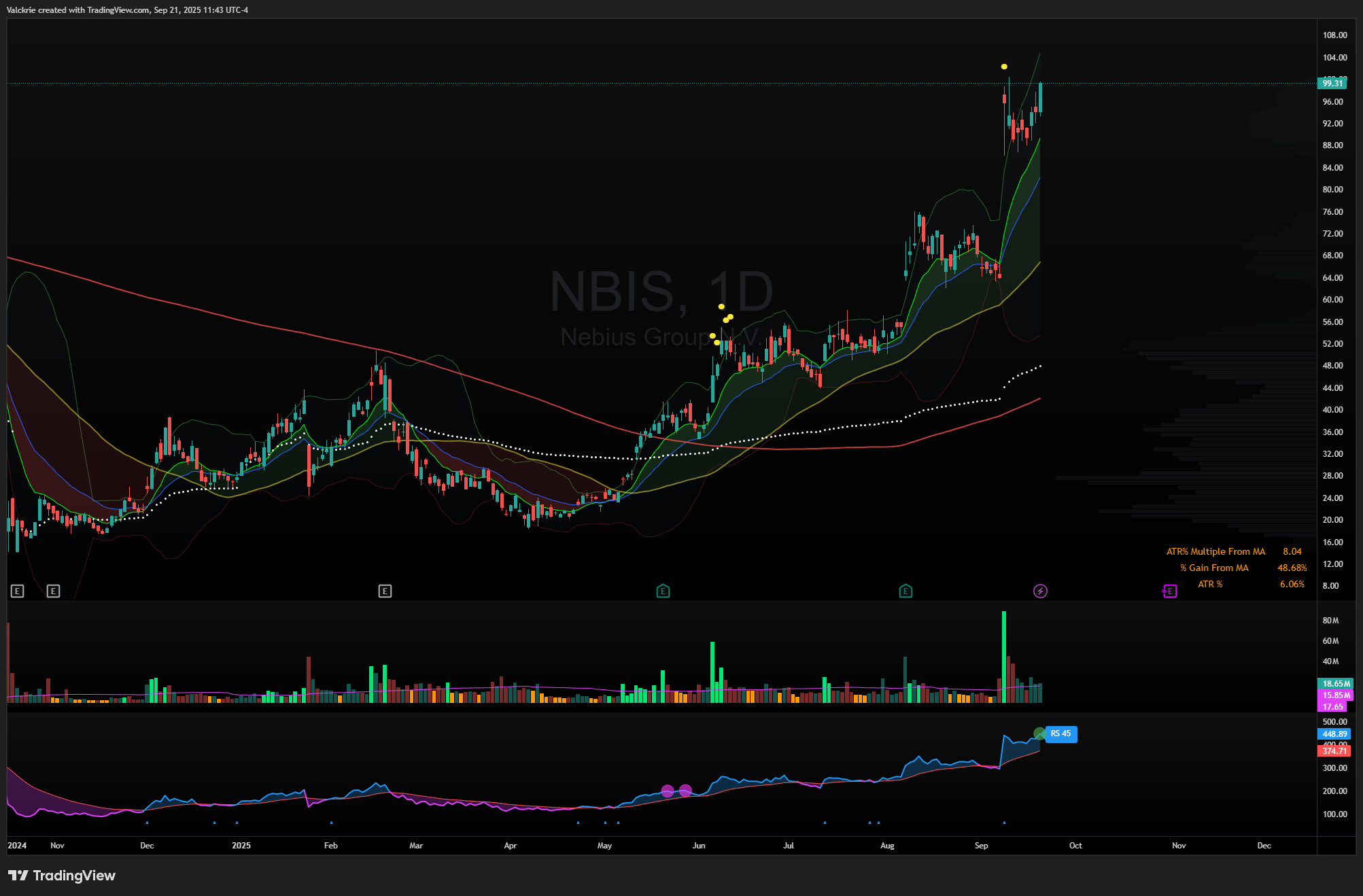Click the leftmost earnings E marker
Viewport: 1363px width, 896px height.
click(18, 591)
